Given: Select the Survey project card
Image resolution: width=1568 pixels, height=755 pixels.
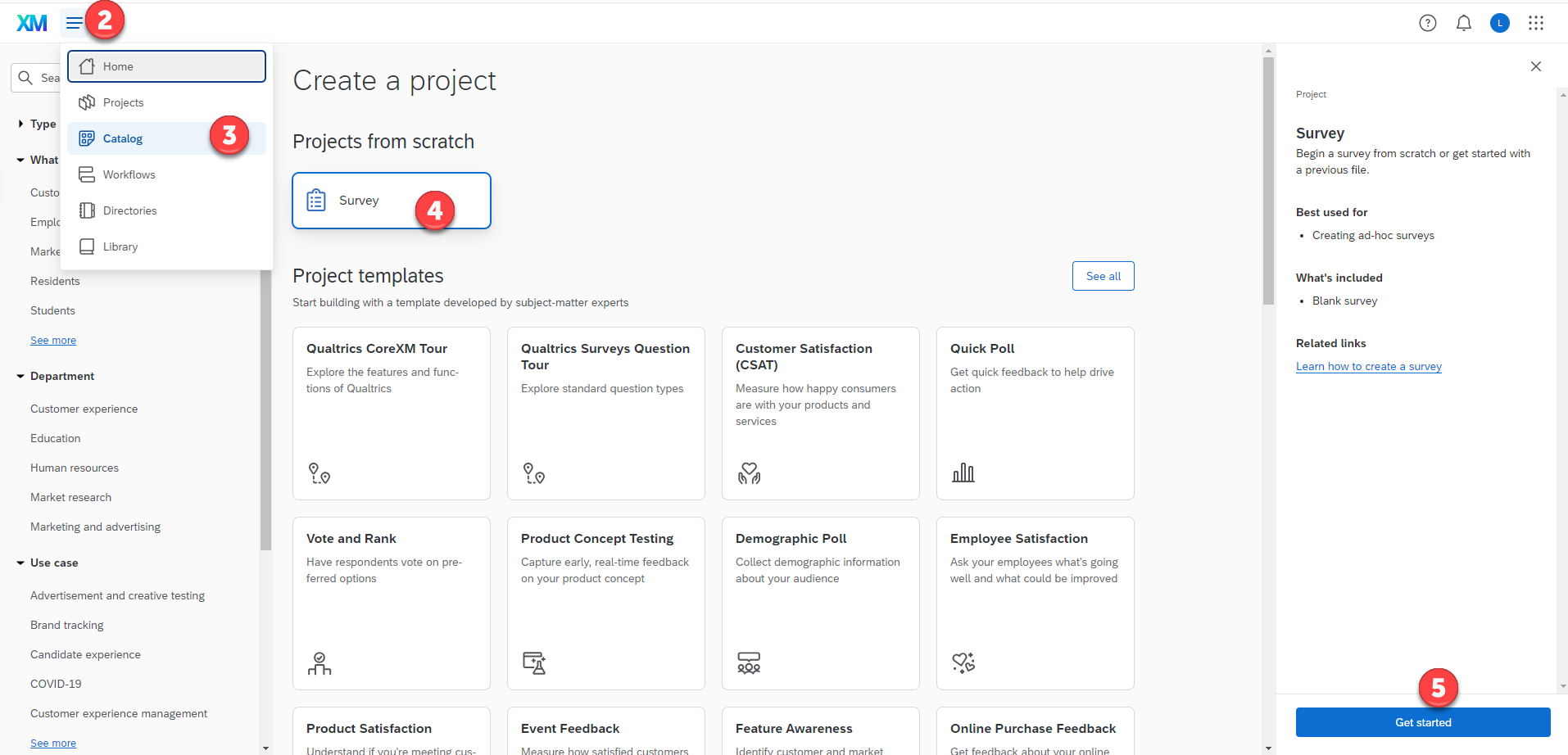Looking at the screenshot, I should coord(392,201).
